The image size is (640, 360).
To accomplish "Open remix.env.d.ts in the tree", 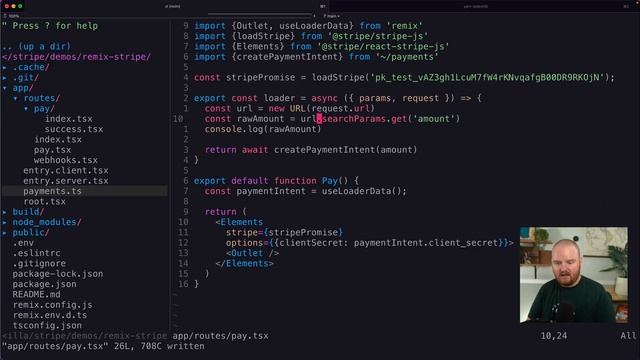I will (x=50, y=315).
